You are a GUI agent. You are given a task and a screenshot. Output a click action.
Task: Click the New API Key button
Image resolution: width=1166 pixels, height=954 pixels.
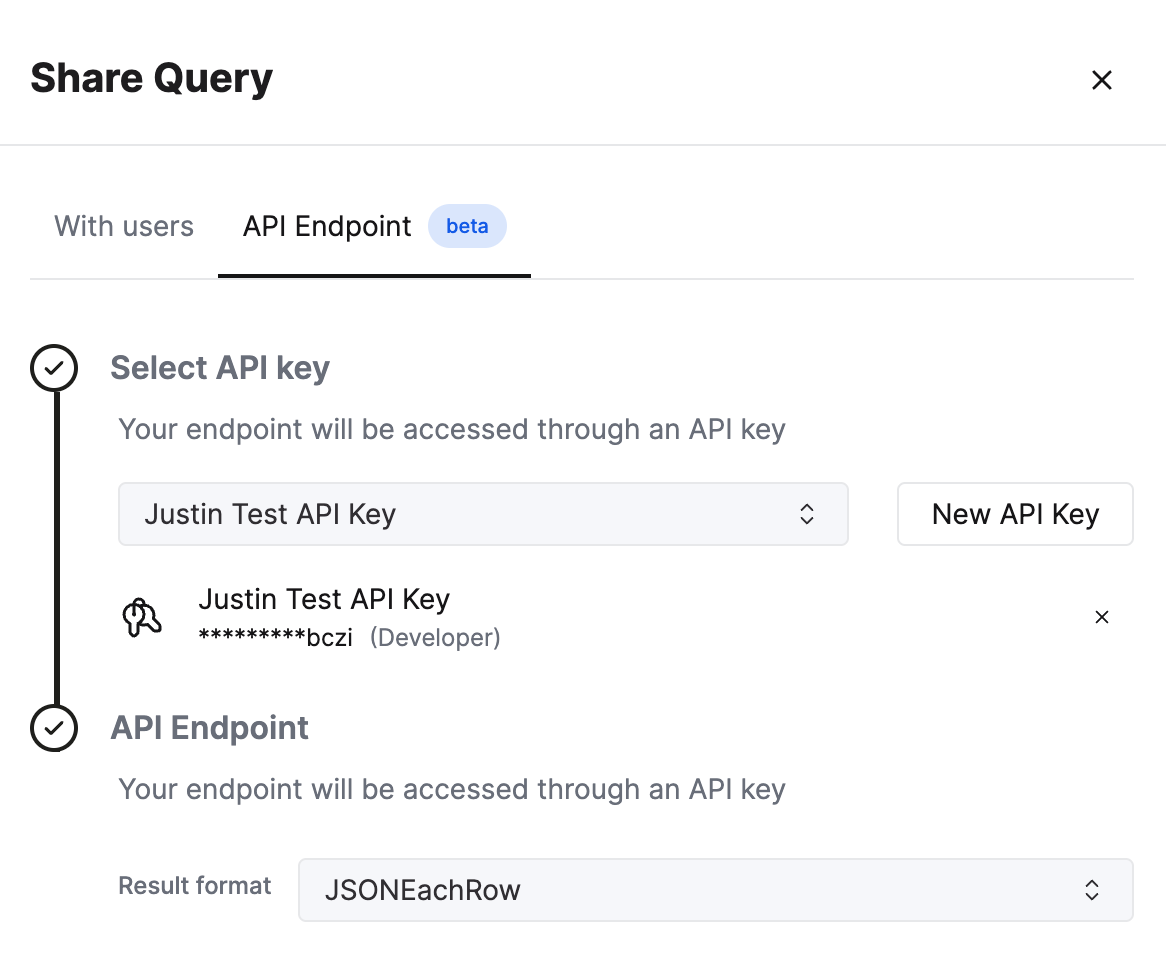[x=1014, y=514]
